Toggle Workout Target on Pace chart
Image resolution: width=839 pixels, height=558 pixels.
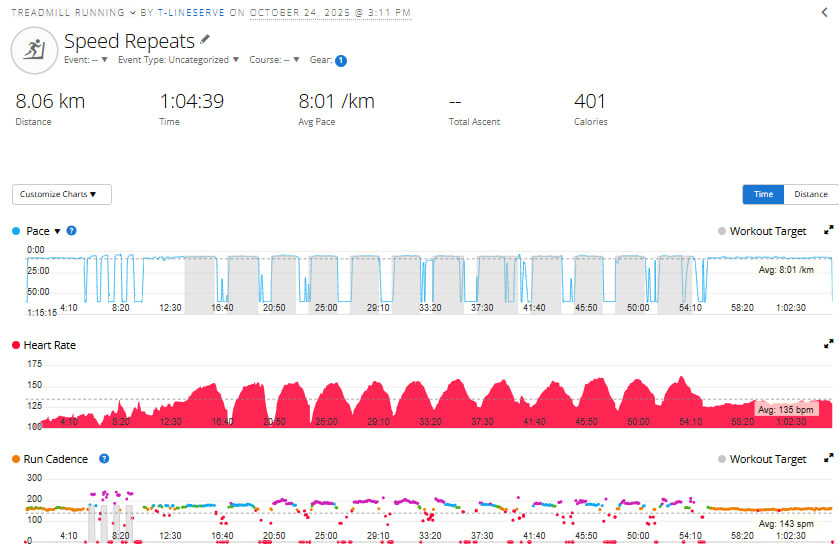(762, 231)
